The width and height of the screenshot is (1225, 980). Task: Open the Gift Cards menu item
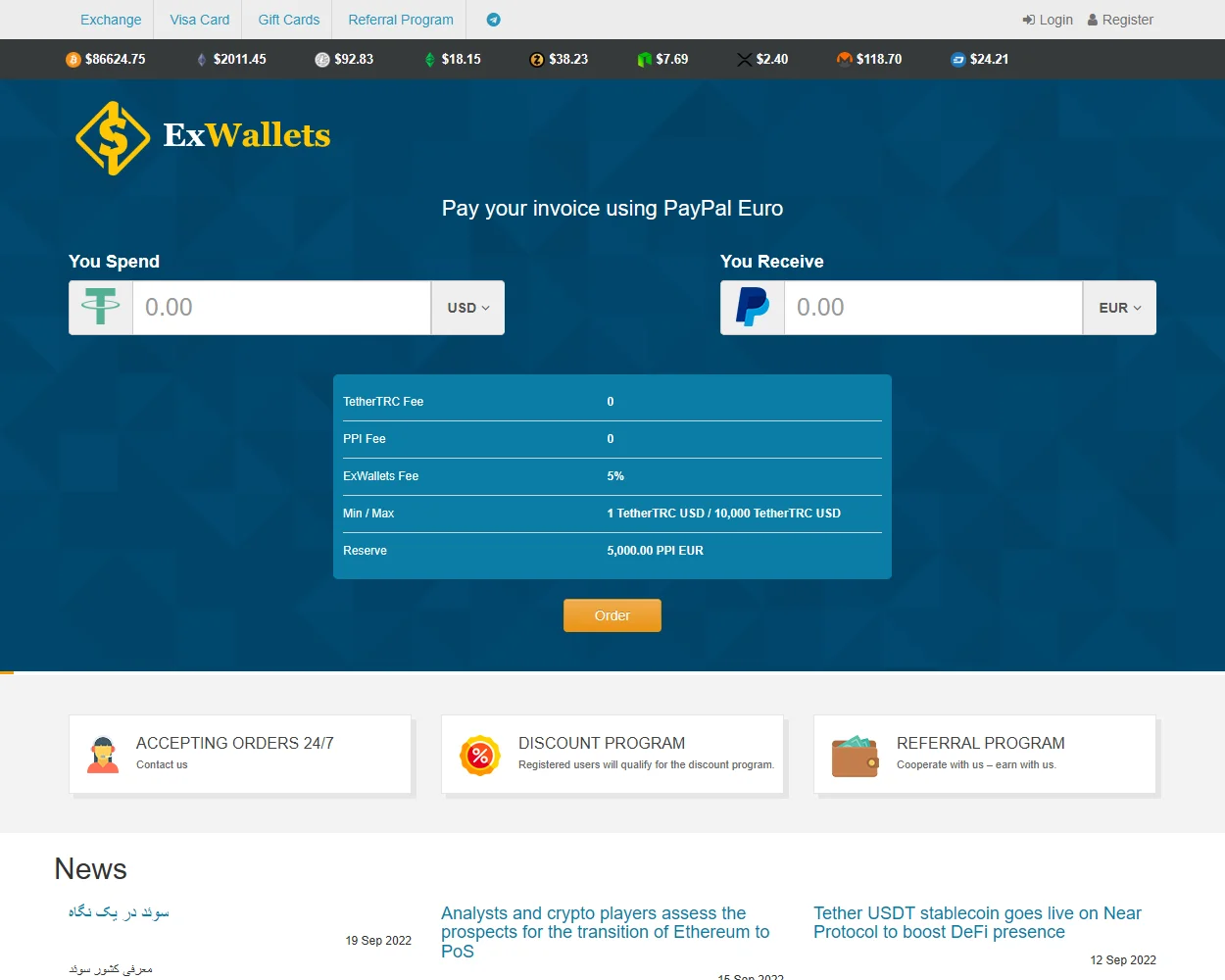point(289,20)
